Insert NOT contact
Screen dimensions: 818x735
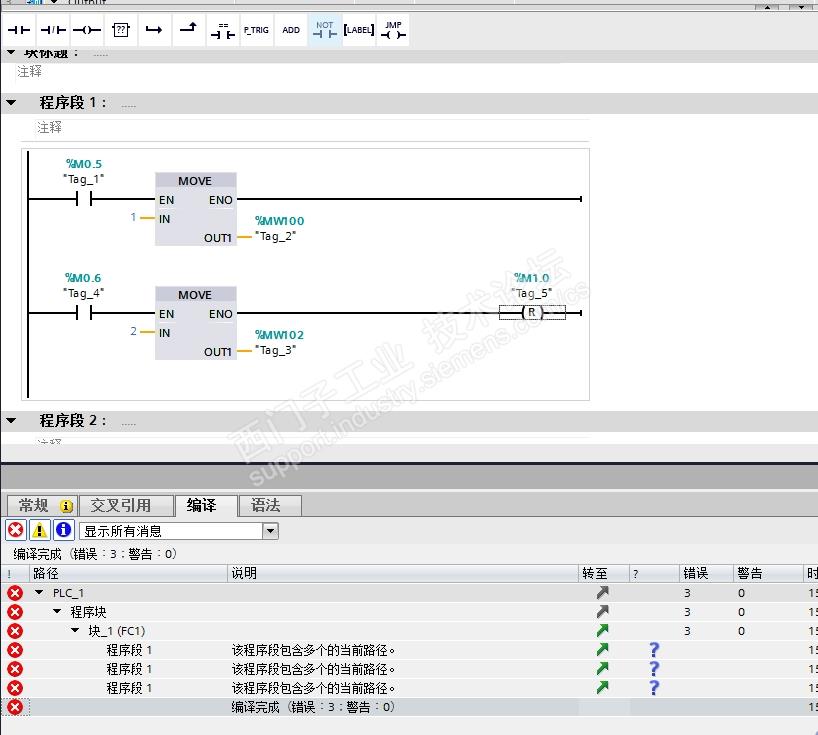coord(324,30)
